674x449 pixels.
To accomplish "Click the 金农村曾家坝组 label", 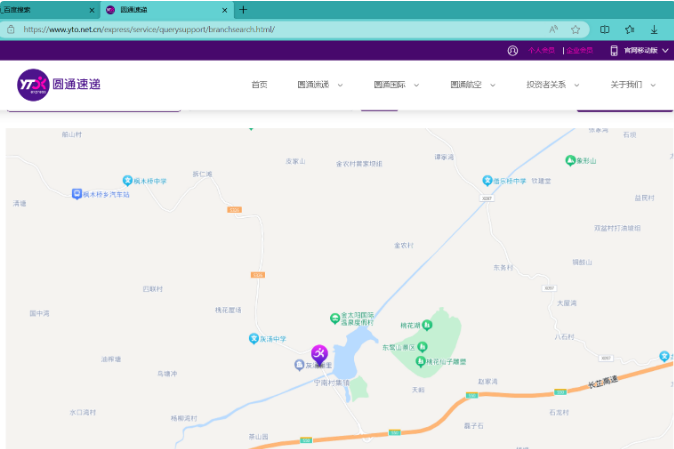I will (359, 164).
